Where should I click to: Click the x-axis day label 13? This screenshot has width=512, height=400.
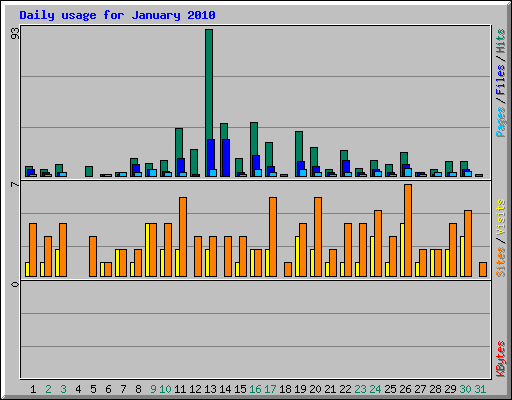point(210,389)
